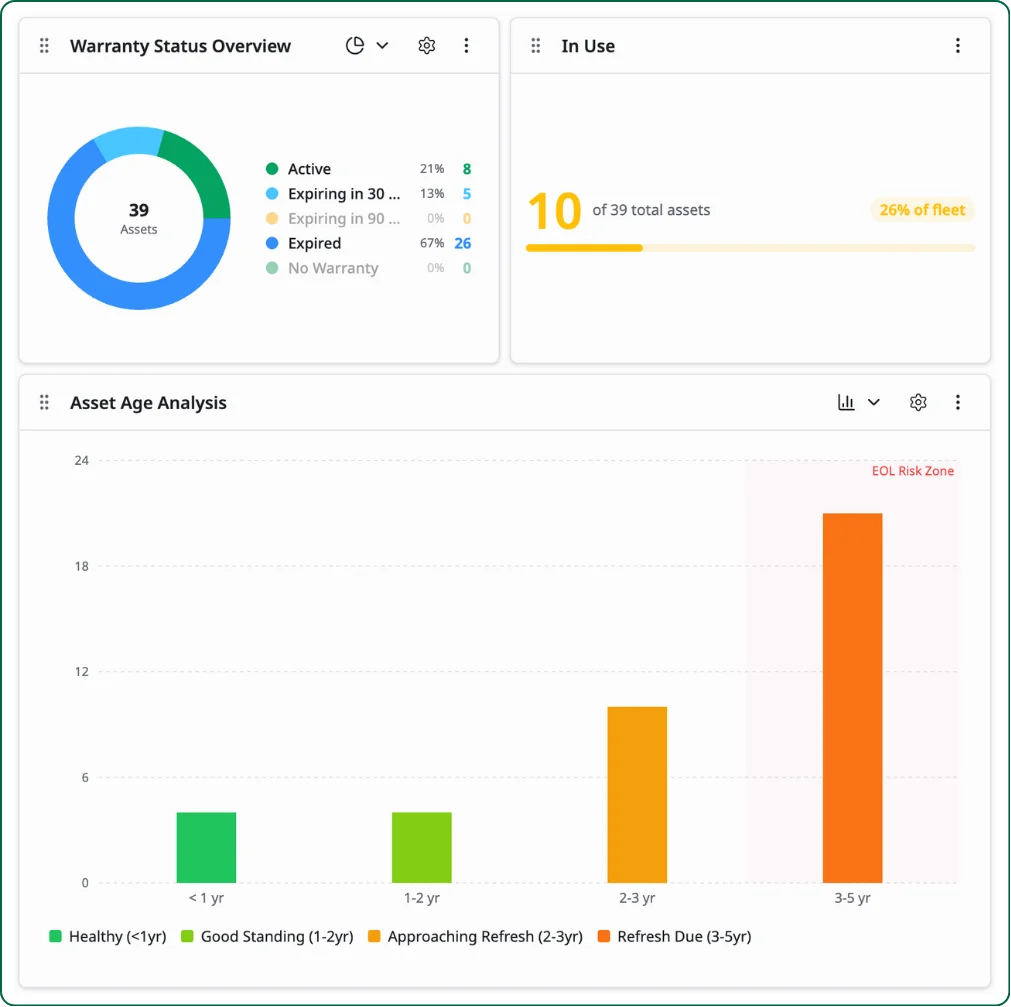Open the pie chart type selector in Warranty Status
Viewport: 1011px width, 1007px height.
click(x=355, y=46)
